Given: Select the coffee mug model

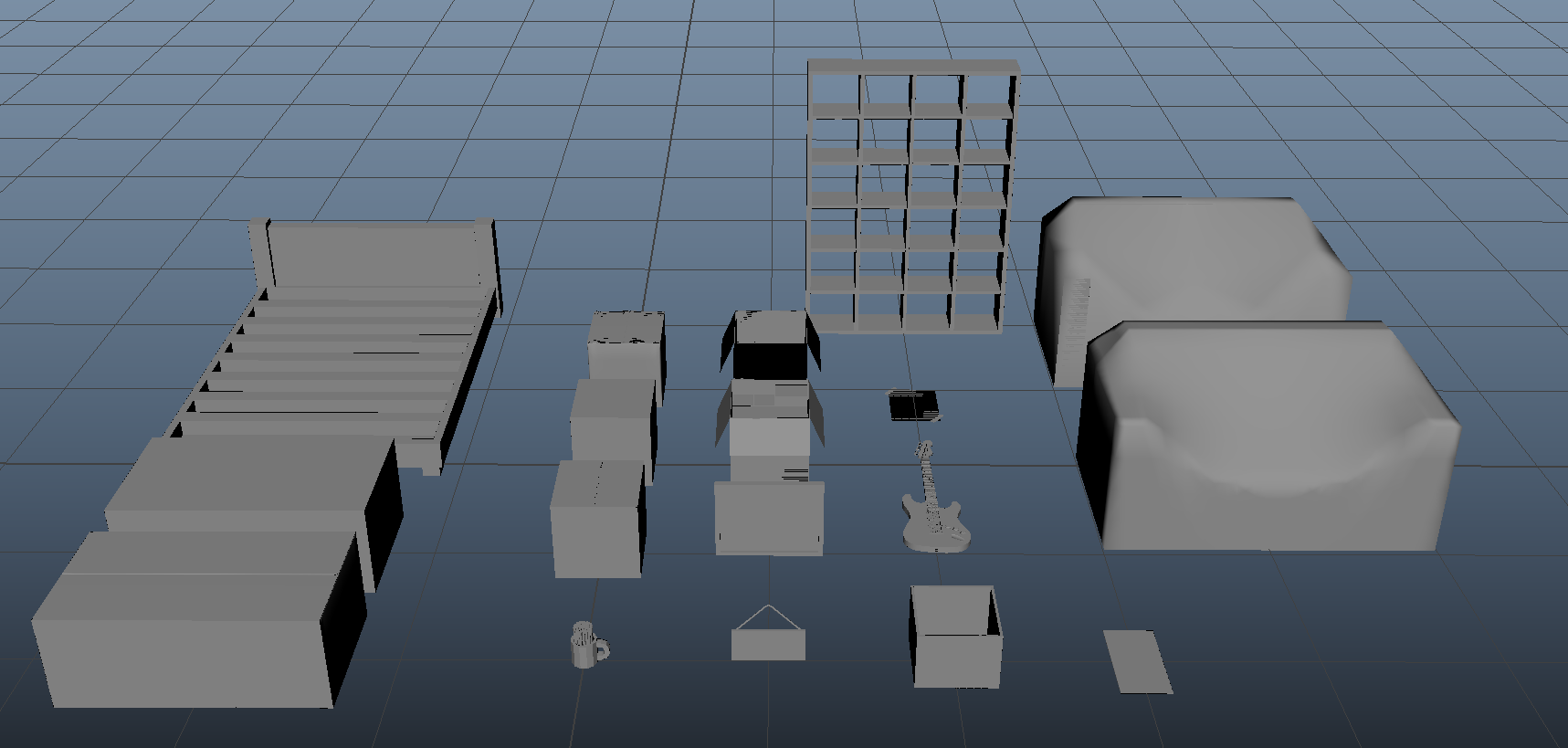Looking at the screenshot, I should [588, 645].
